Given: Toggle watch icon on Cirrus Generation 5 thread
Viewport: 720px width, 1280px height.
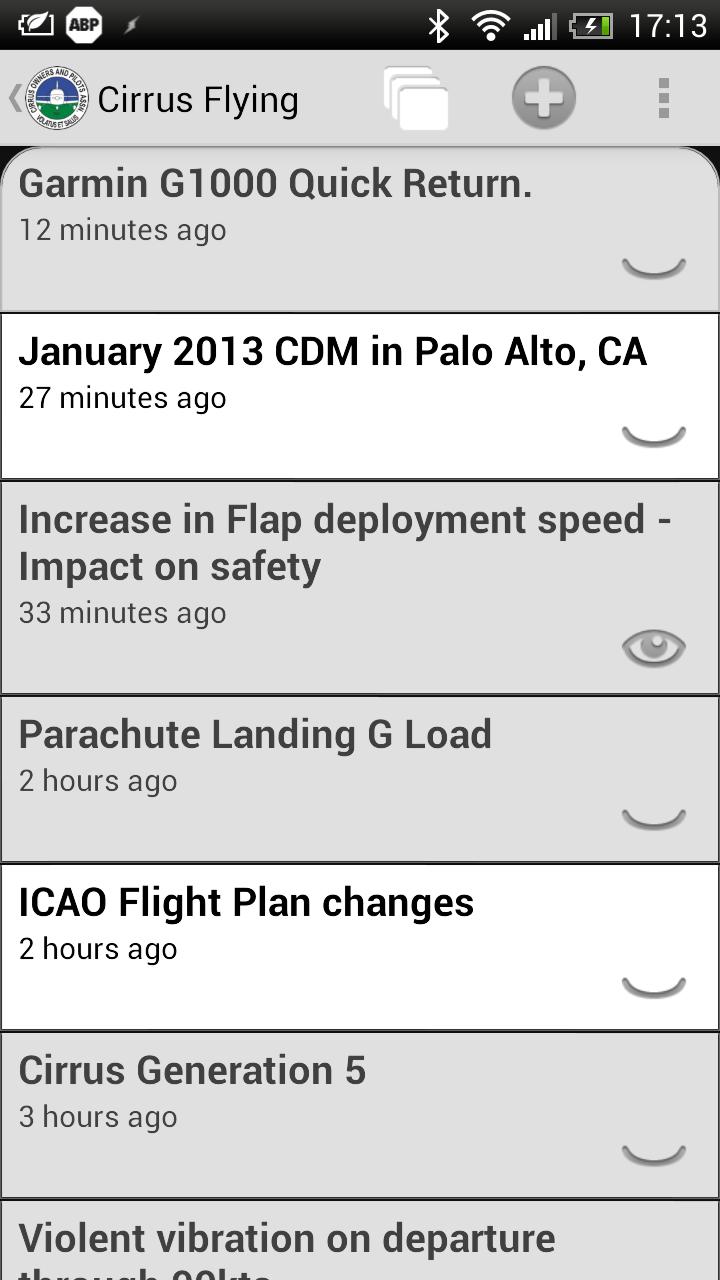Looking at the screenshot, I should pyautogui.click(x=654, y=1154).
